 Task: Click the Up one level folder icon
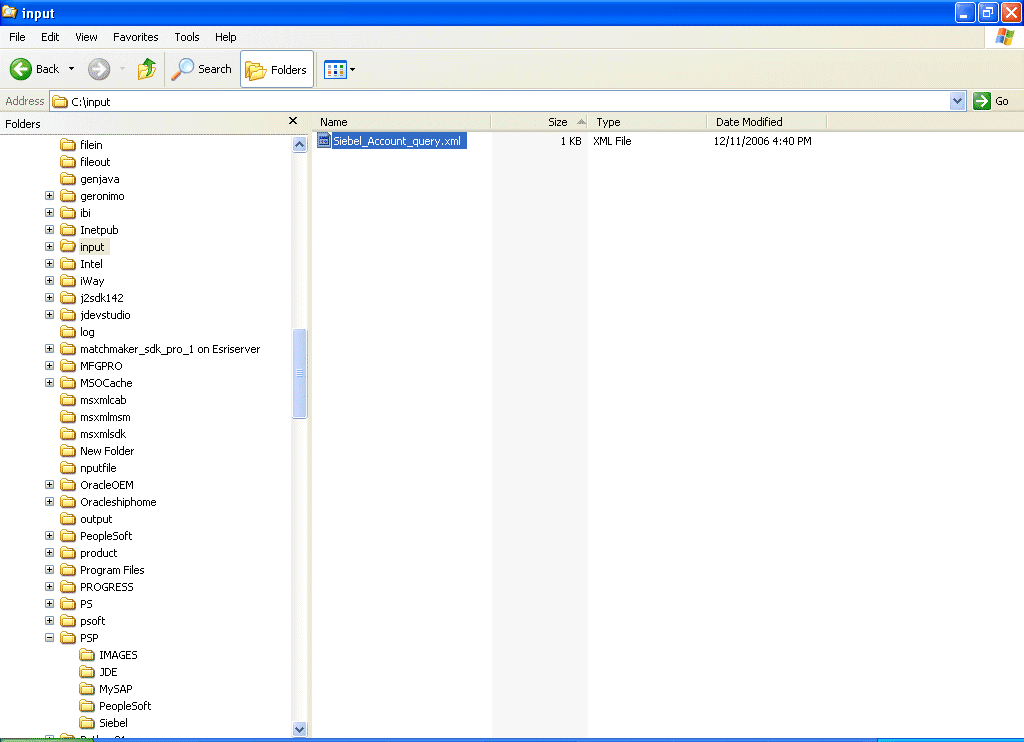[x=146, y=69]
